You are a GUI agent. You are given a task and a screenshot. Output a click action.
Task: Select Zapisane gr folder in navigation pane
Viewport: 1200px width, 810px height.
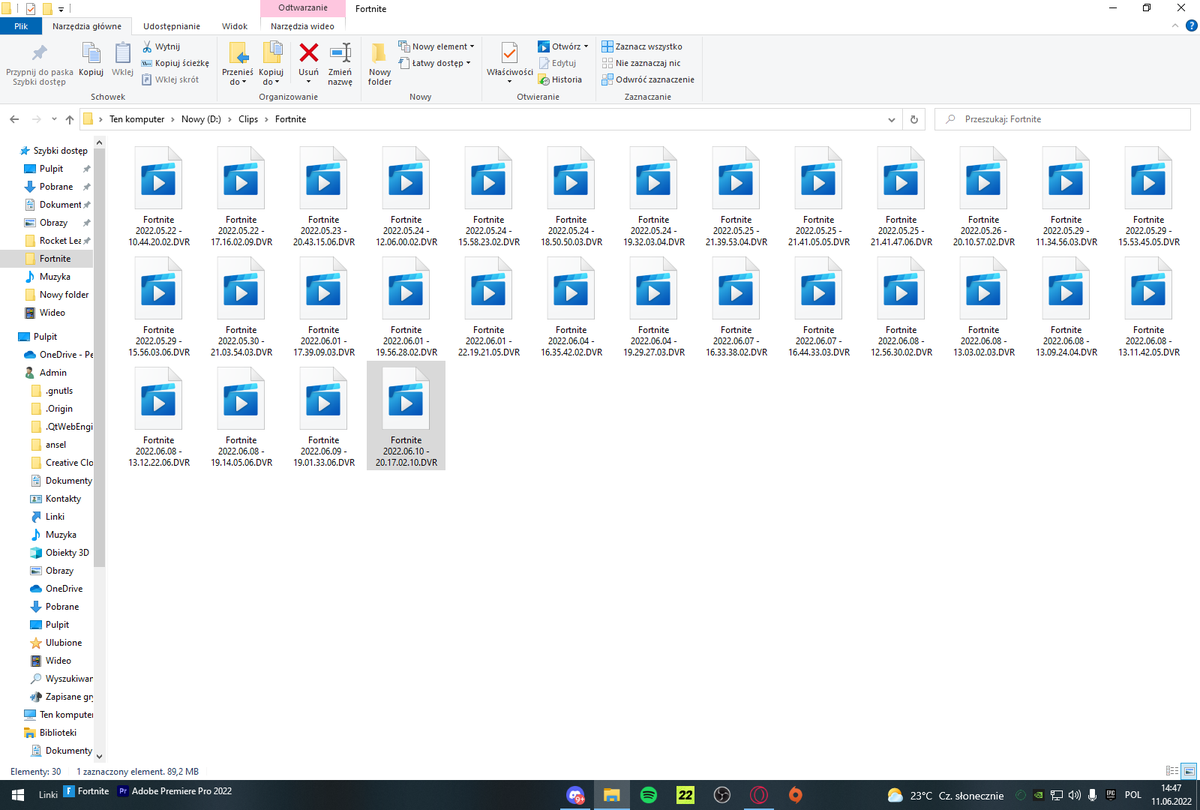pyautogui.click(x=60, y=696)
